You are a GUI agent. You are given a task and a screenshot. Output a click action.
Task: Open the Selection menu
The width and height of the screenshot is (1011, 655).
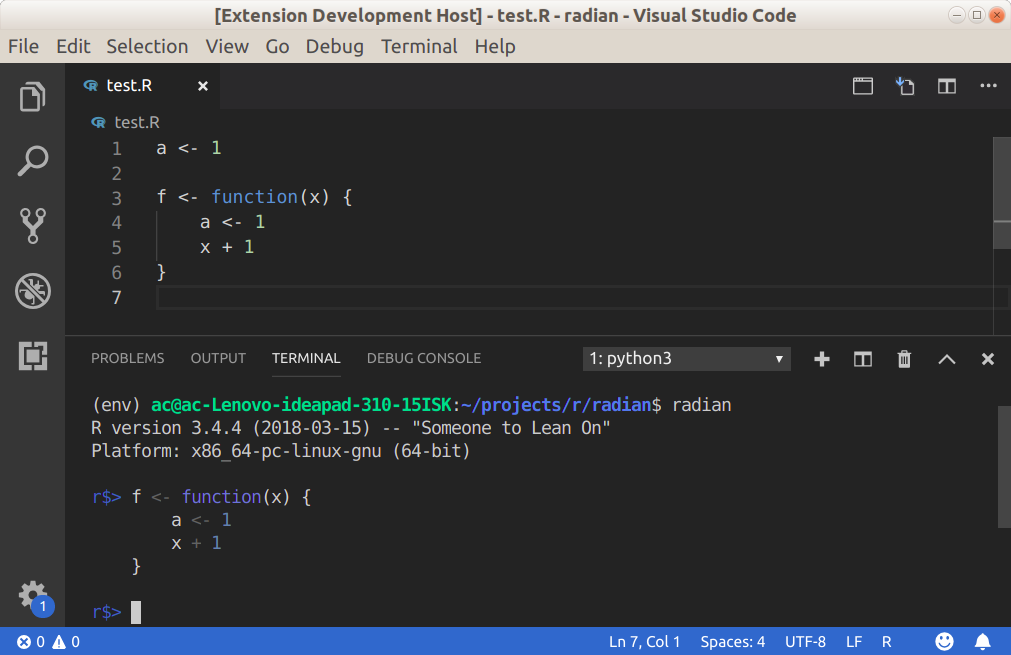(147, 46)
